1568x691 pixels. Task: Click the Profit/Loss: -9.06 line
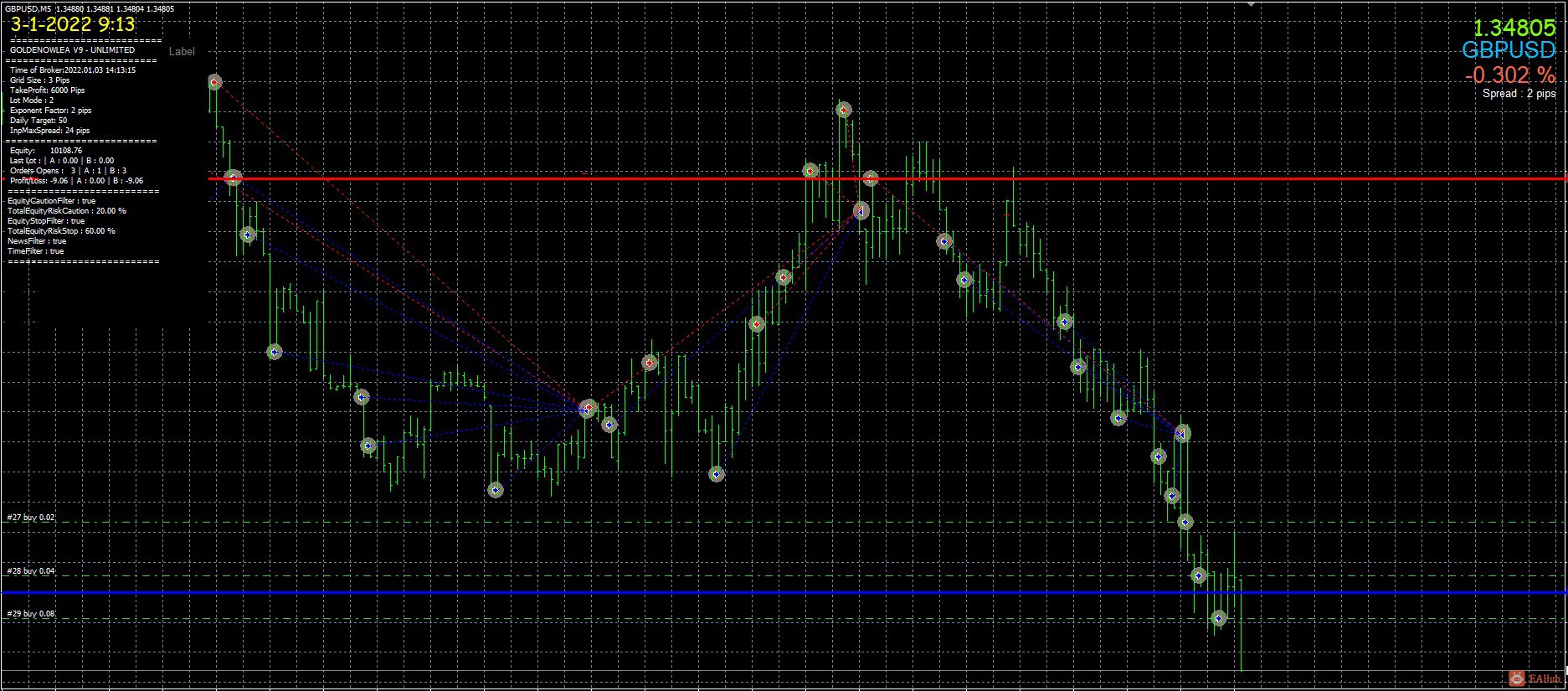pos(77,181)
